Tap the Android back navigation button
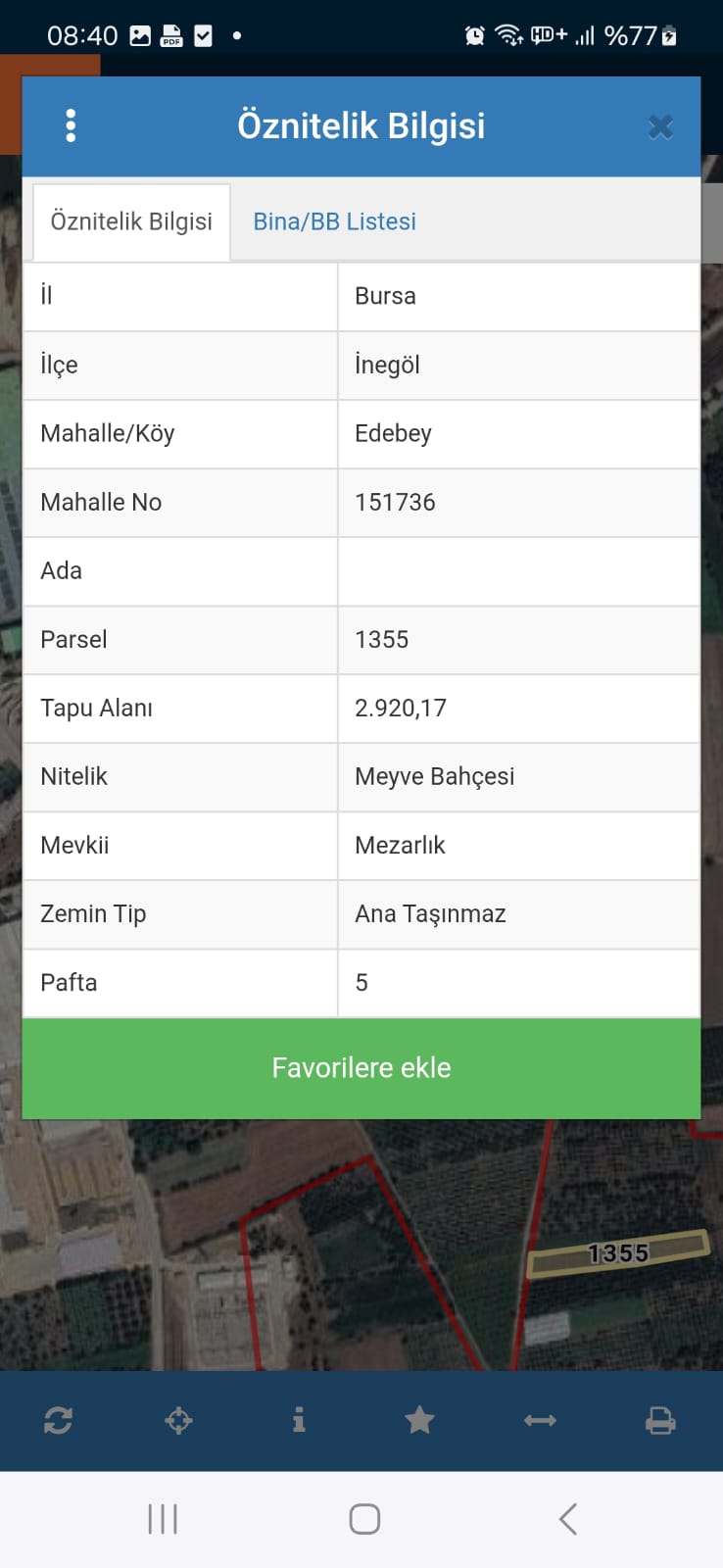Screen dimensions: 723x1568 tap(567, 1519)
